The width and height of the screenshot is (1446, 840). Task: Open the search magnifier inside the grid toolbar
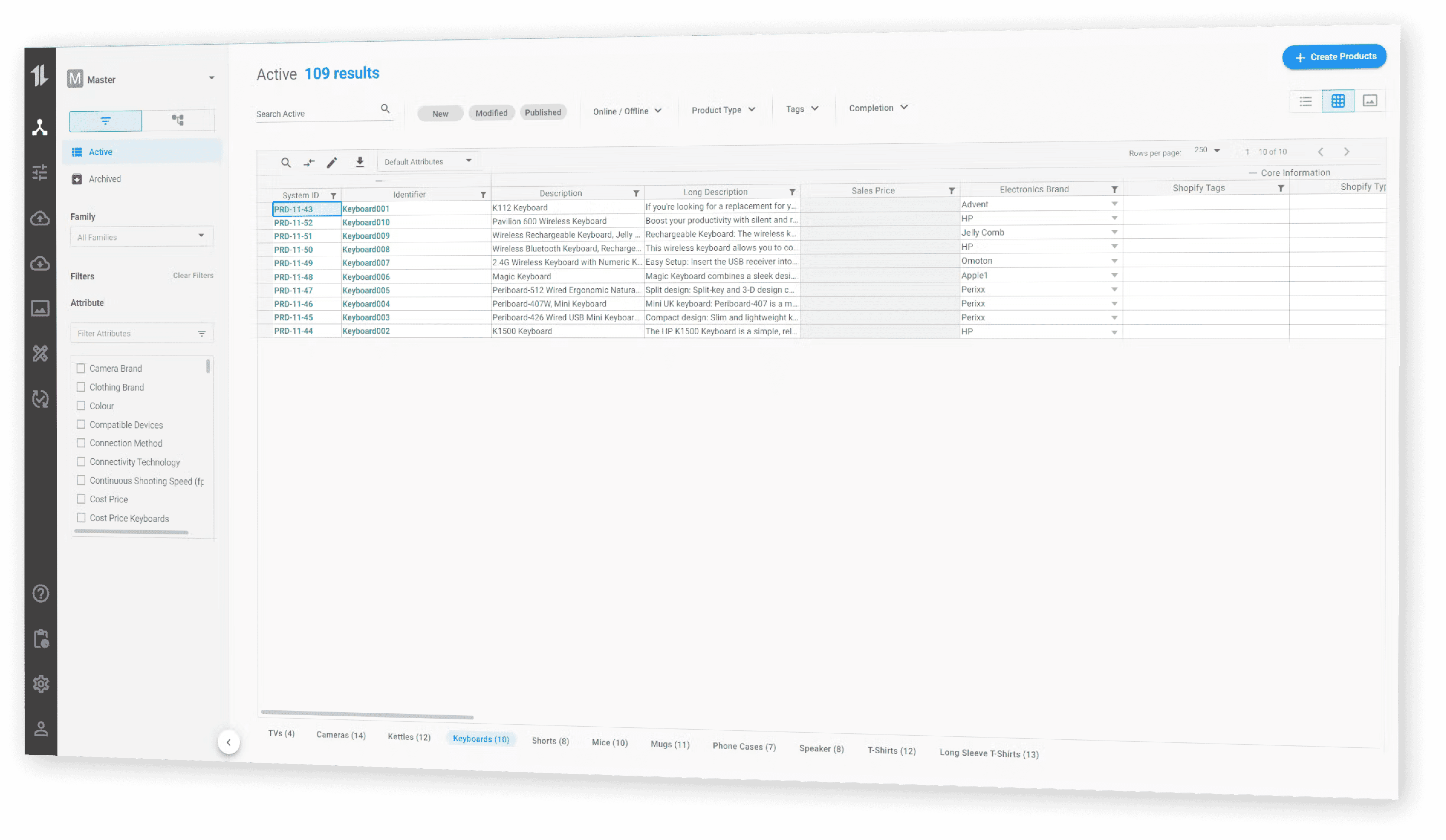point(286,162)
